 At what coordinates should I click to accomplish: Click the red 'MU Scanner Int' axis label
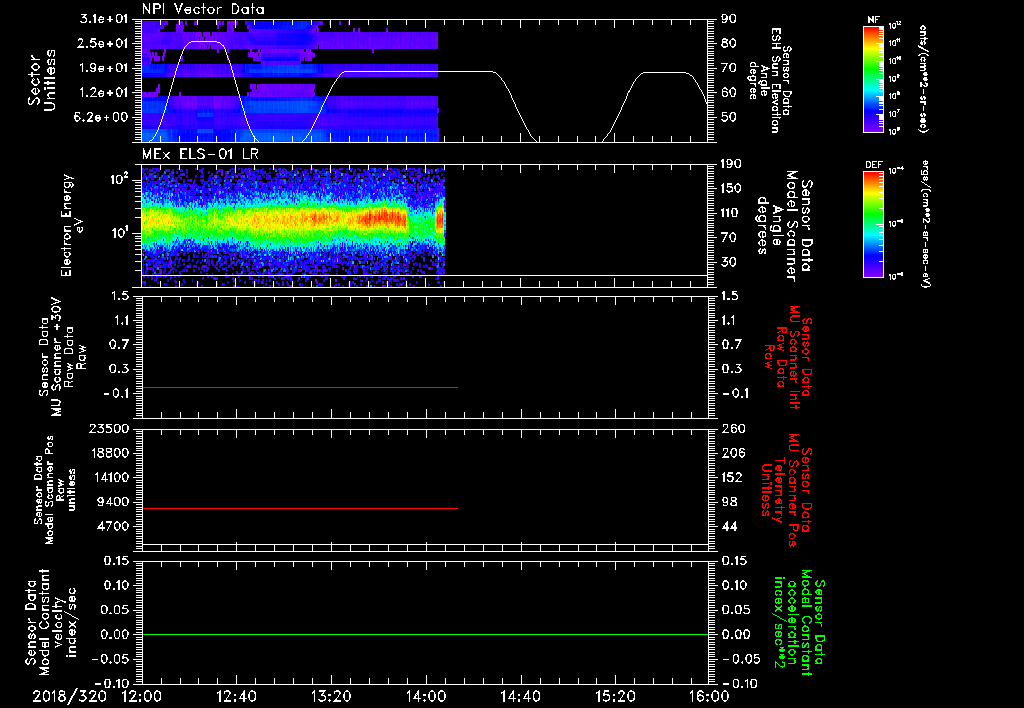[x=793, y=357]
